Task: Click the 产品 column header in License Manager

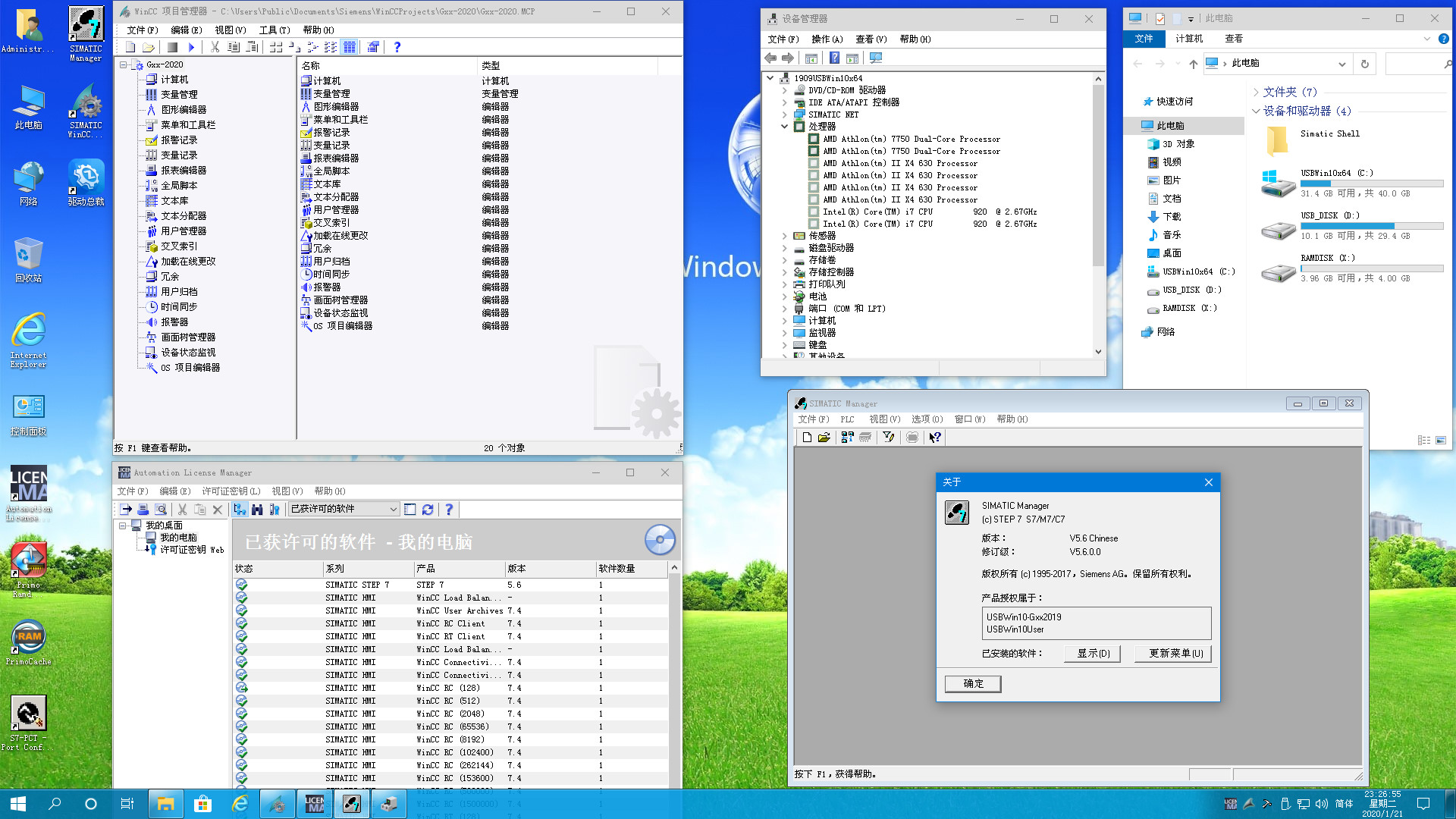Action: click(459, 569)
